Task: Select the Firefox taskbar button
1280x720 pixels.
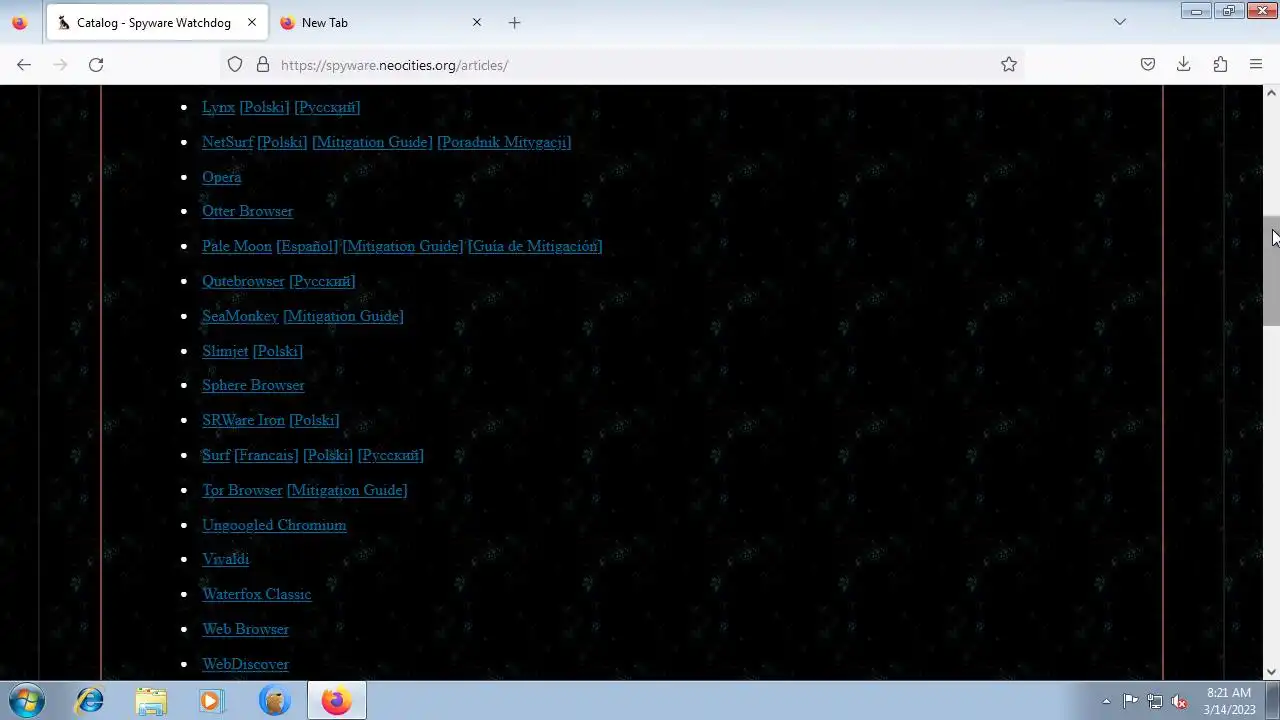Action: tap(336, 701)
